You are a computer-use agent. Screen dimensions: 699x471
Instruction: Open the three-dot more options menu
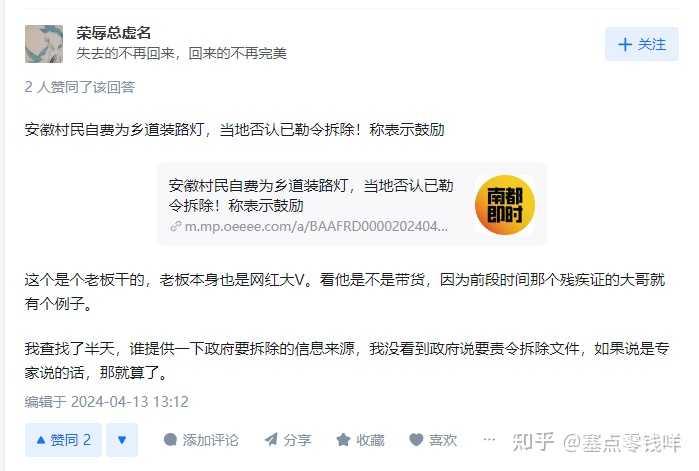(489, 440)
